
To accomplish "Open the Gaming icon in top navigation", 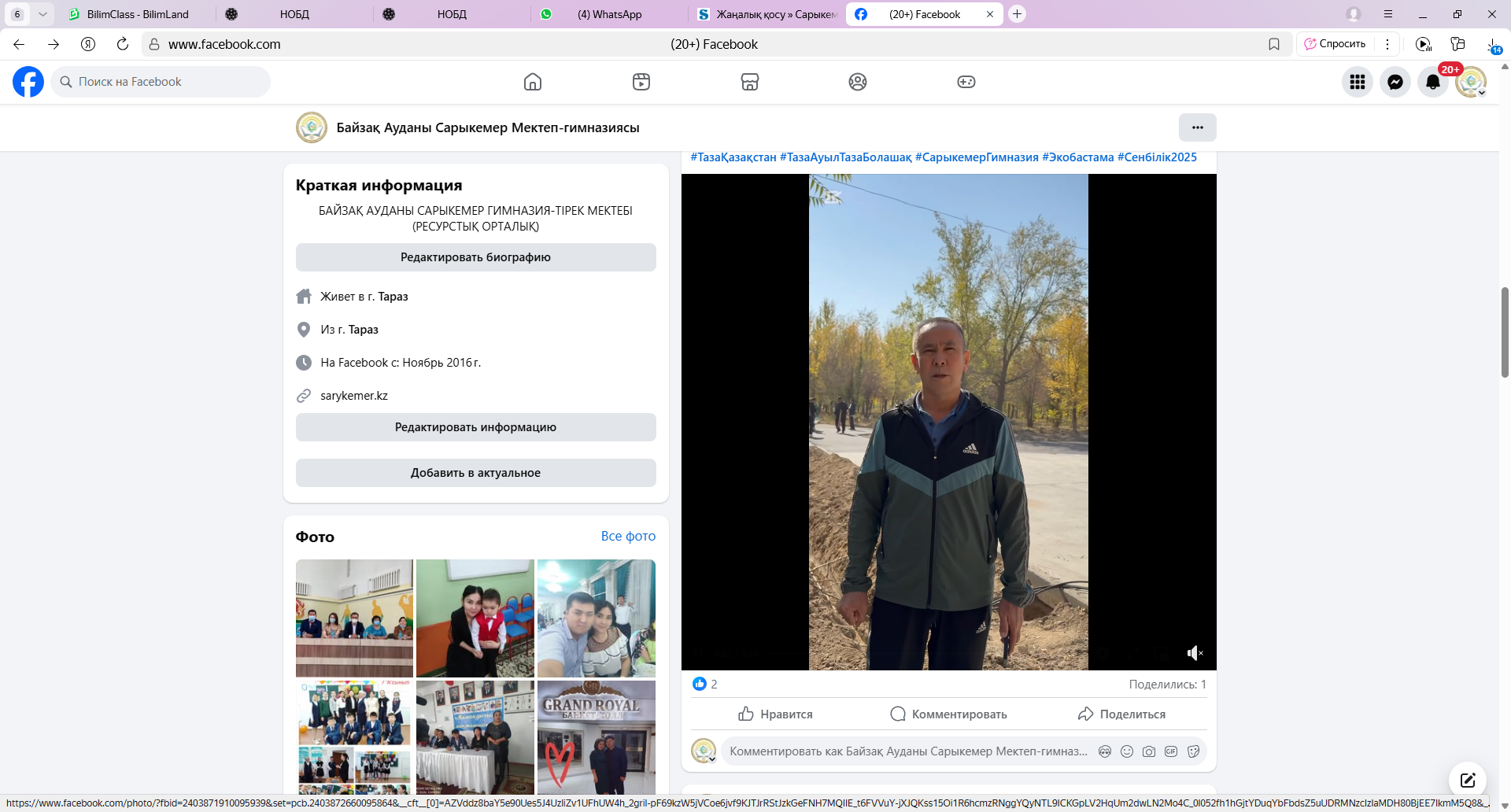I will pyautogui.click(x=966, y=82).
